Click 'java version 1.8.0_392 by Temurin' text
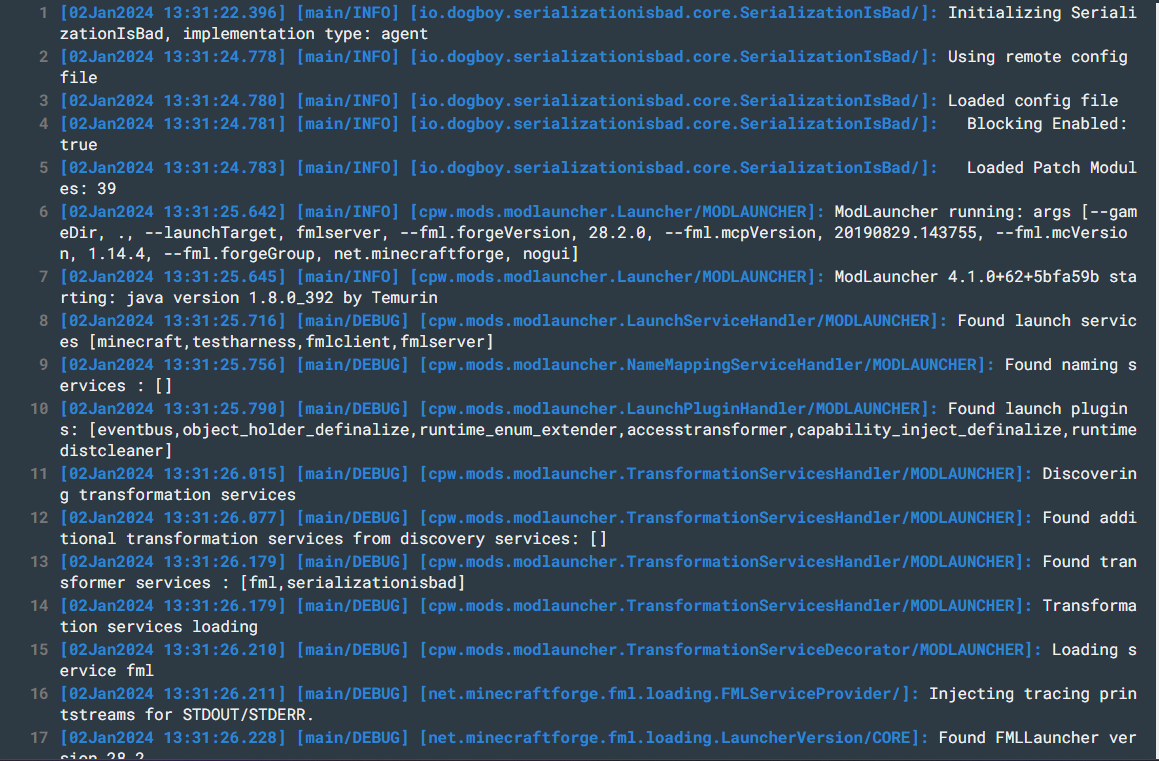1159x761 pixels. 282,298
